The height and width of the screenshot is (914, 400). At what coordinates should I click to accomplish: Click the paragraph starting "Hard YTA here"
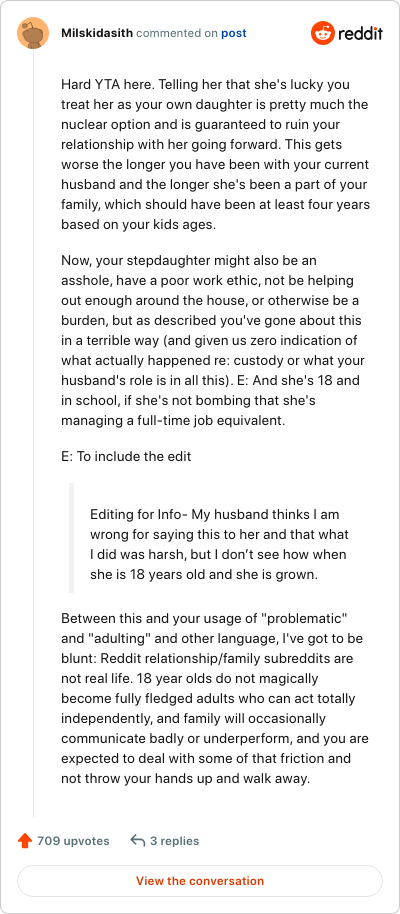coord(215,154)
